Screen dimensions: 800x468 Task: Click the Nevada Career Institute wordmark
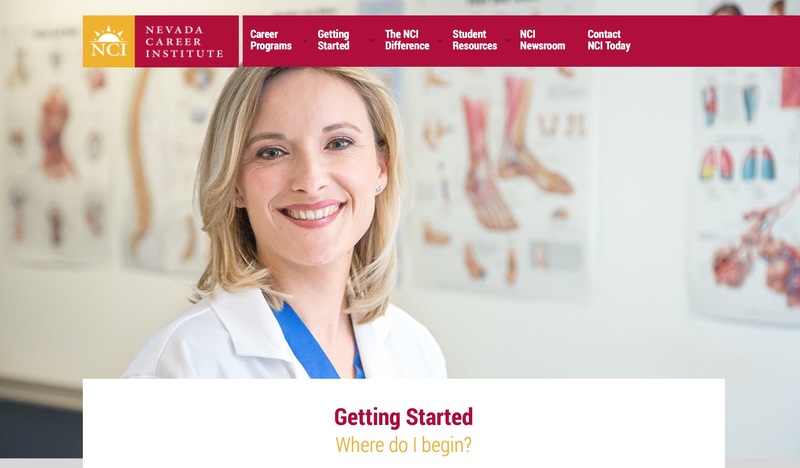point(184,41)
